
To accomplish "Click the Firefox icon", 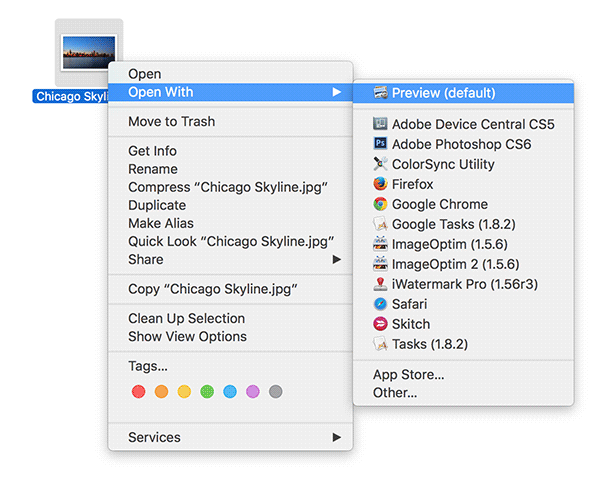I will click(380, 184).
